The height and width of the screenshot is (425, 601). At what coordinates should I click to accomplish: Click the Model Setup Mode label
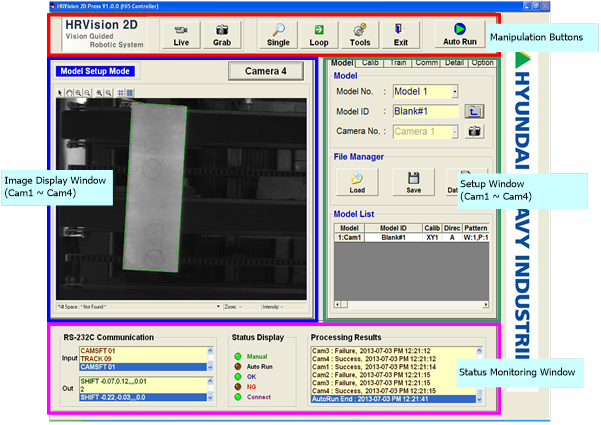pos(95,71)
